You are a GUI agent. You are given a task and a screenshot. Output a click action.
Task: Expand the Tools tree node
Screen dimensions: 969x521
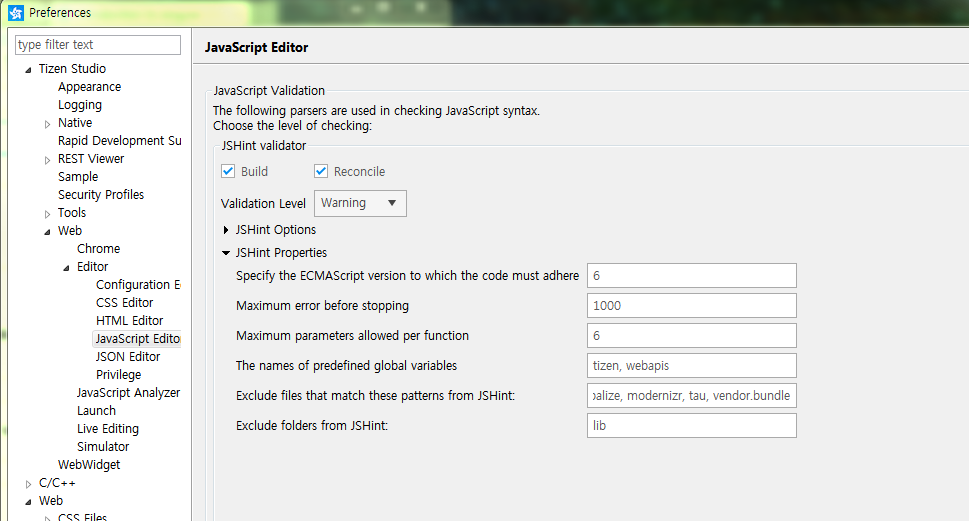click(x=47, y=214)
